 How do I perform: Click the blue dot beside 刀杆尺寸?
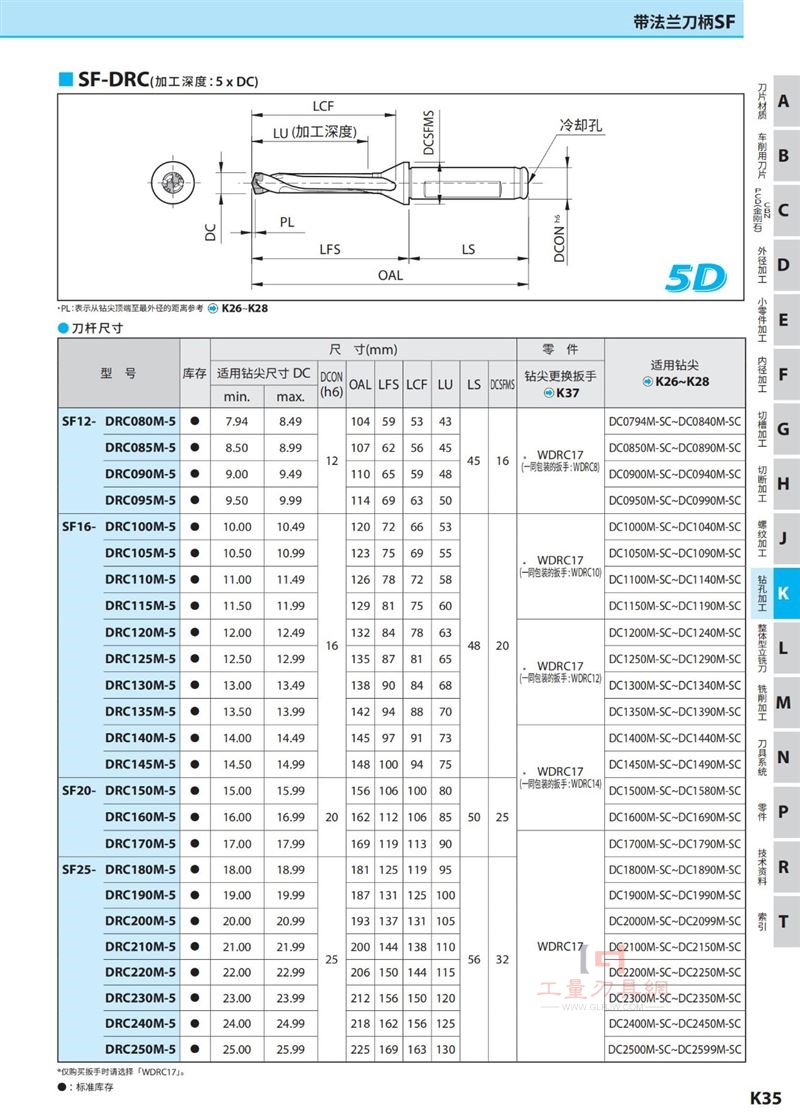click(63, 329)
